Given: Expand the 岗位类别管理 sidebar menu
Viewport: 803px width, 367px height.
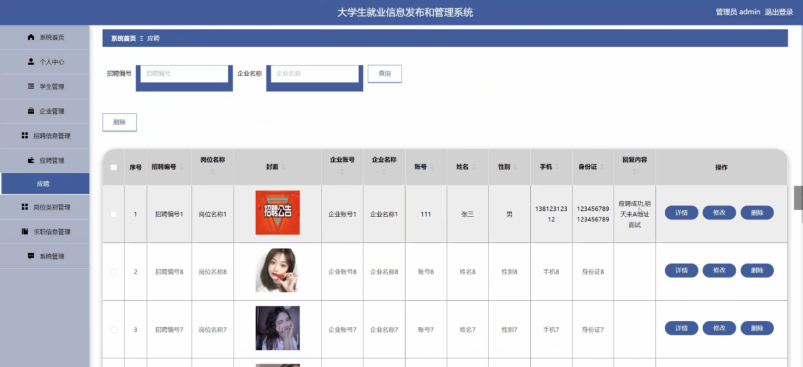Looking at the screenshot, I should [x=45, y=207].
